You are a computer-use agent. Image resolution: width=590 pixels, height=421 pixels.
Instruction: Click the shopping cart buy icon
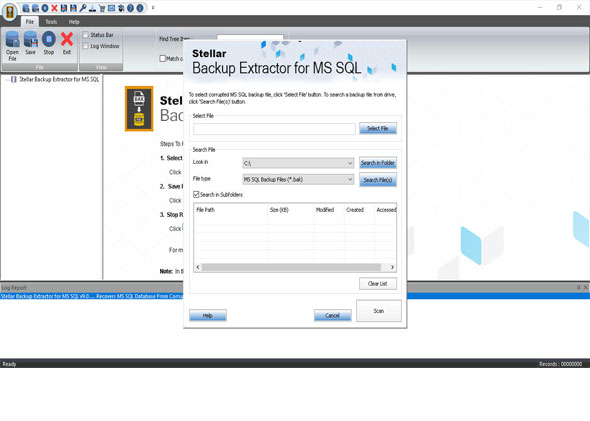(x=102, y=8)
